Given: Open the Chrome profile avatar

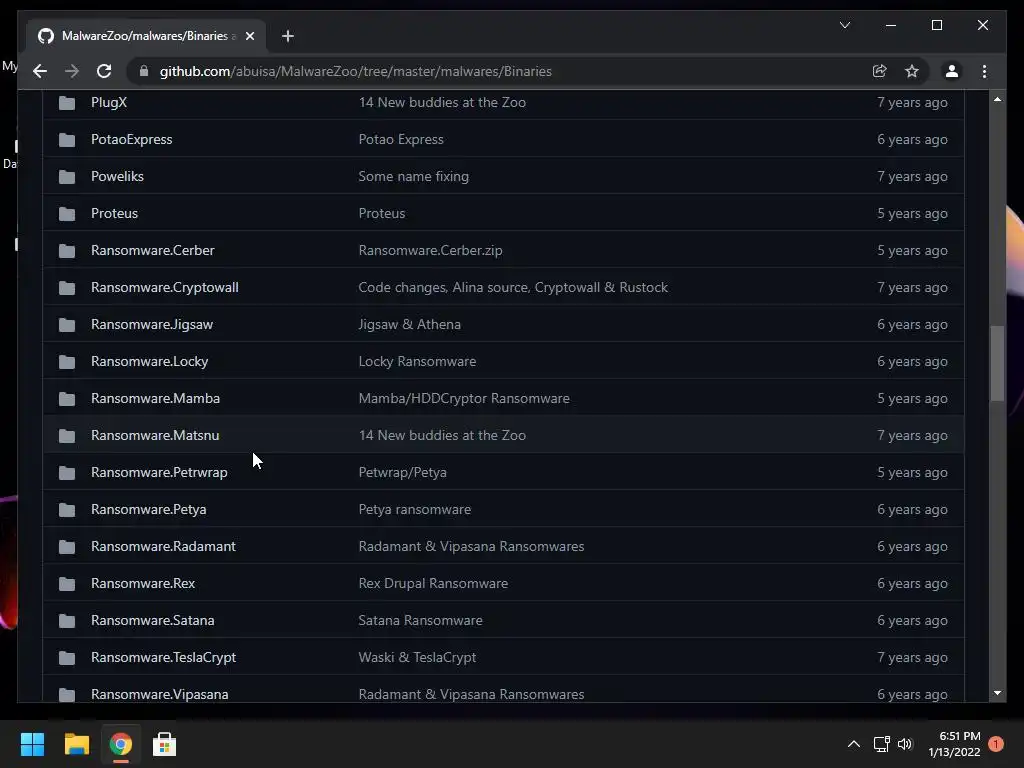Looking at the screenshot, I should pos(952,71).
